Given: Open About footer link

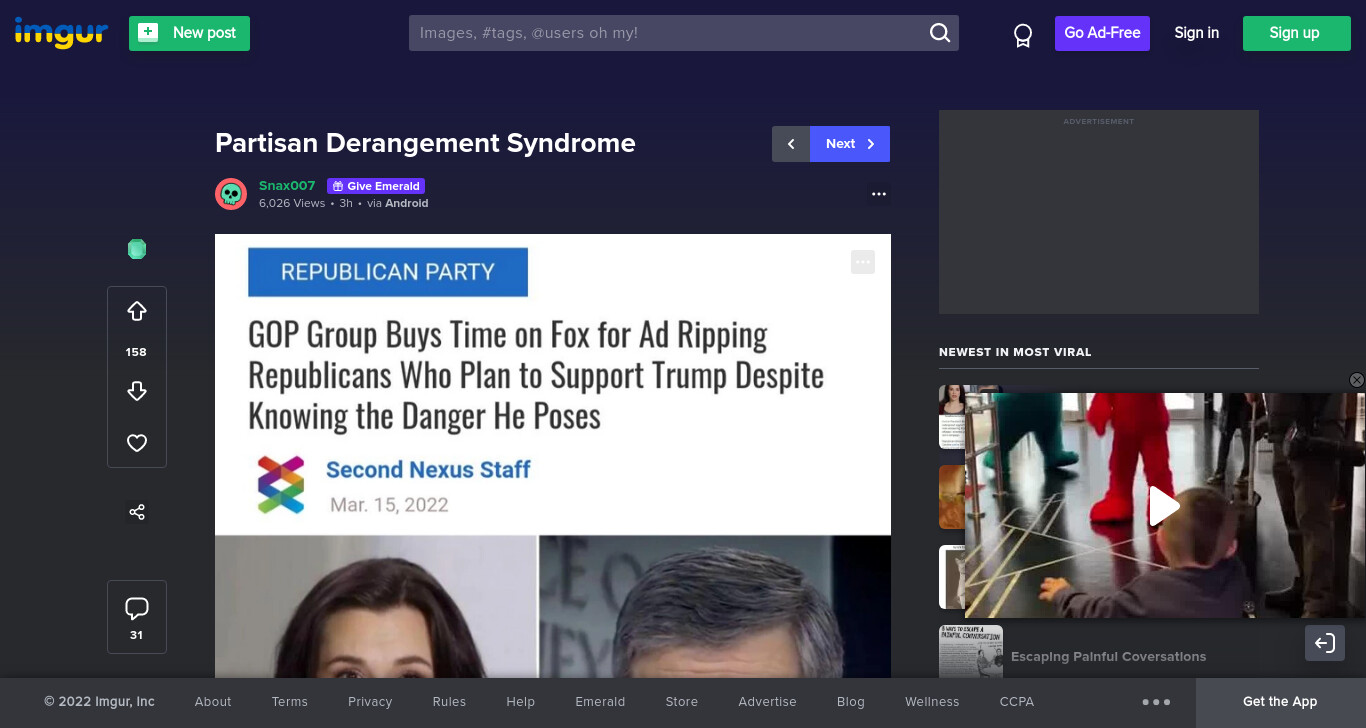Looking at the screenshot, I should point(213,702).
